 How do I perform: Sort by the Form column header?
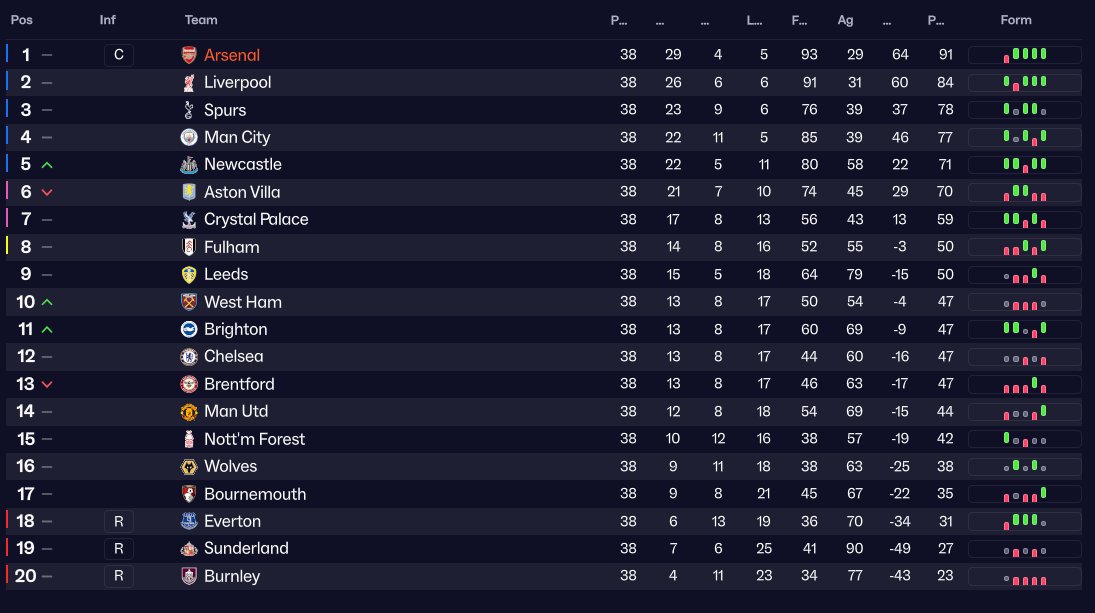1016,20
